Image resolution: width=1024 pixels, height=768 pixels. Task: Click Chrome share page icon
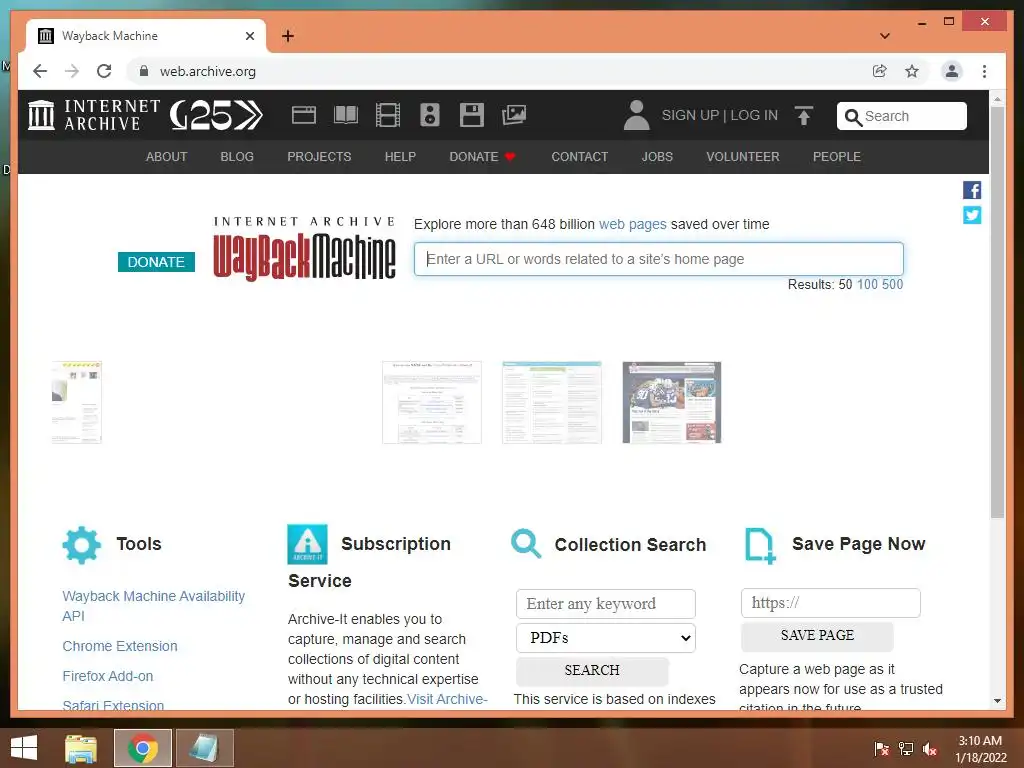pos(880,71)
